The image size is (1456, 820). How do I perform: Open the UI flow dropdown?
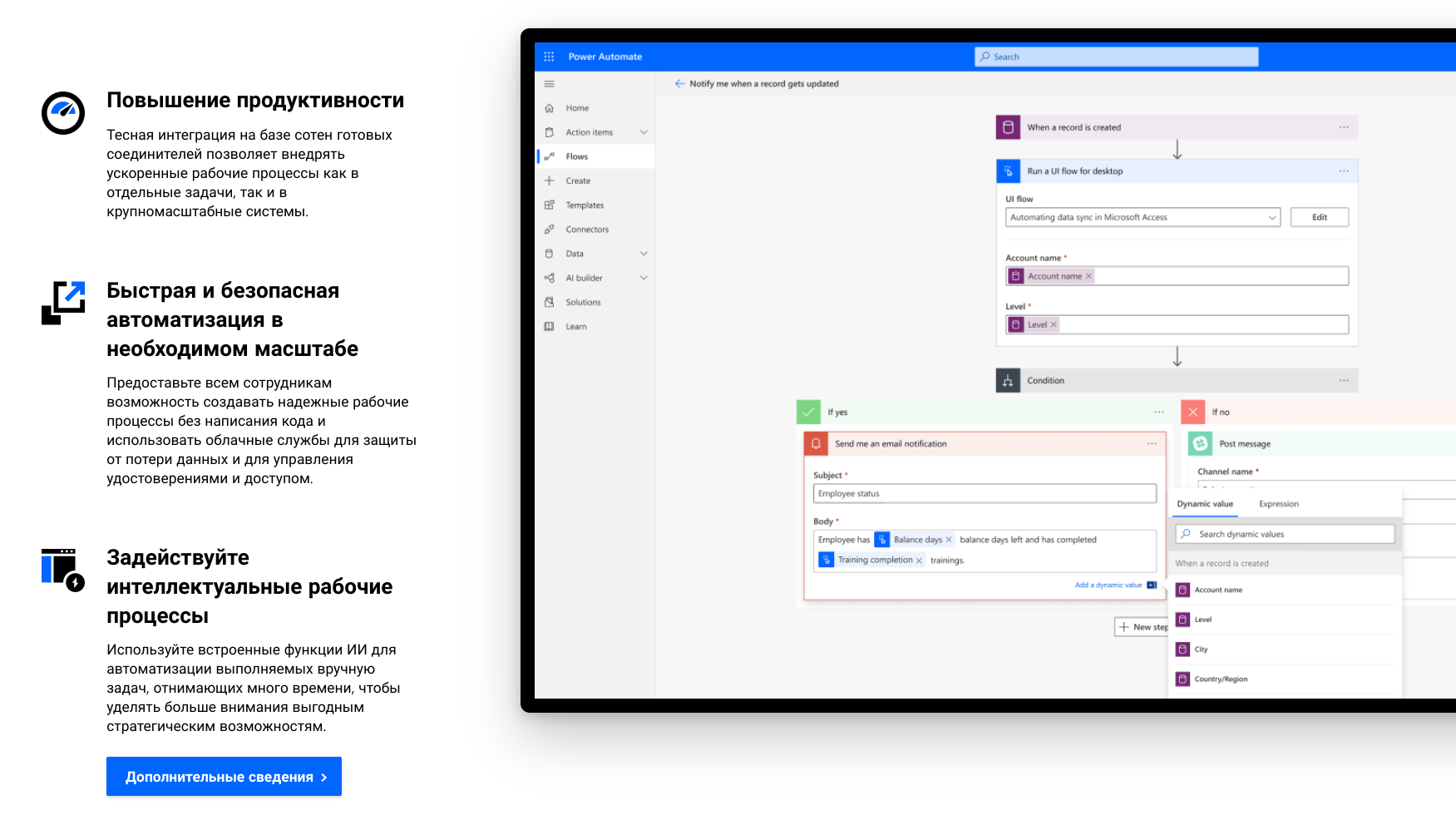click(1143, 217)
